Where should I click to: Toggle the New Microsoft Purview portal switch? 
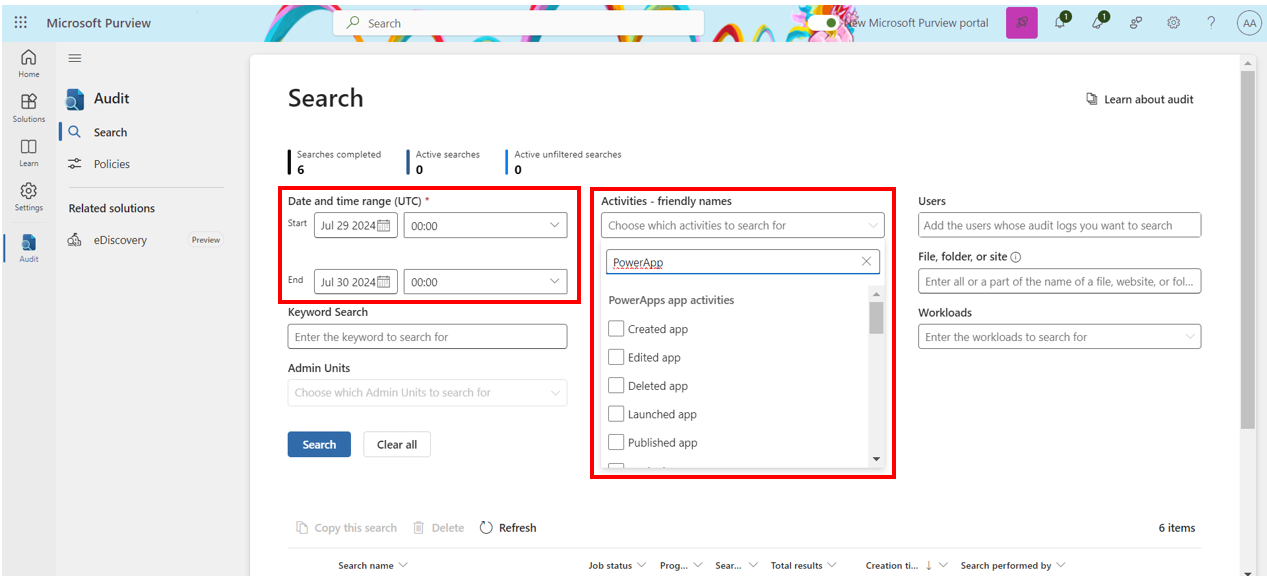[825, 22]
